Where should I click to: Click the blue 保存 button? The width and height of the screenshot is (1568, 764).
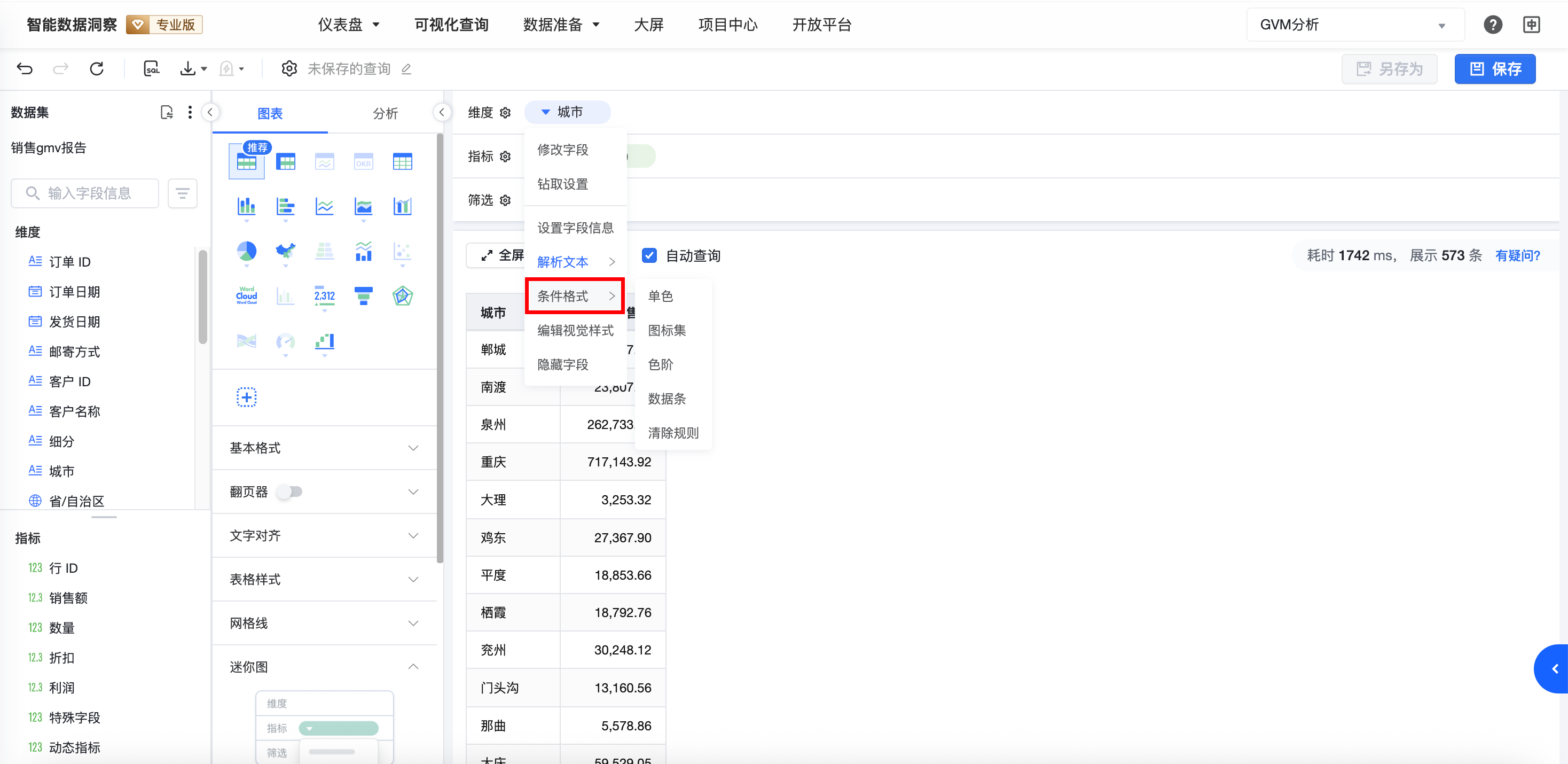pos(1495,69)
